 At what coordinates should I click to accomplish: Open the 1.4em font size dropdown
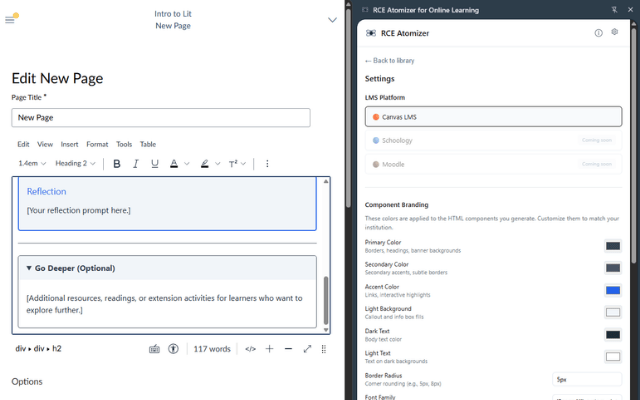pyautogui.click(x=32, y=164)
